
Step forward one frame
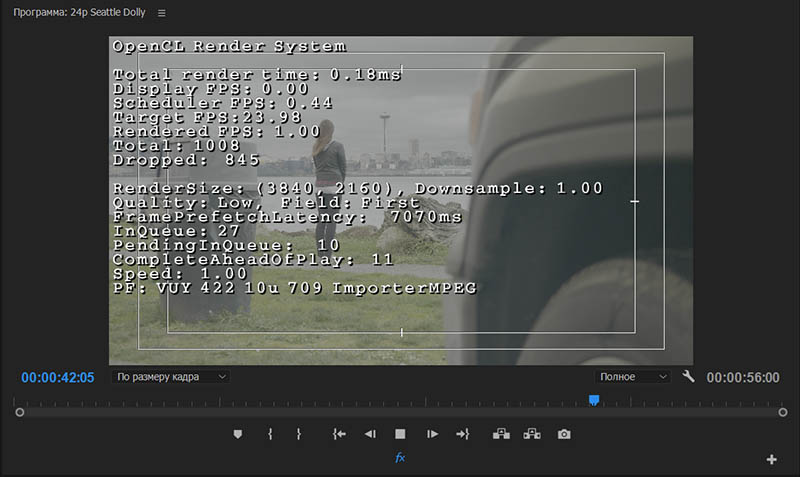[x=432, y=434]
